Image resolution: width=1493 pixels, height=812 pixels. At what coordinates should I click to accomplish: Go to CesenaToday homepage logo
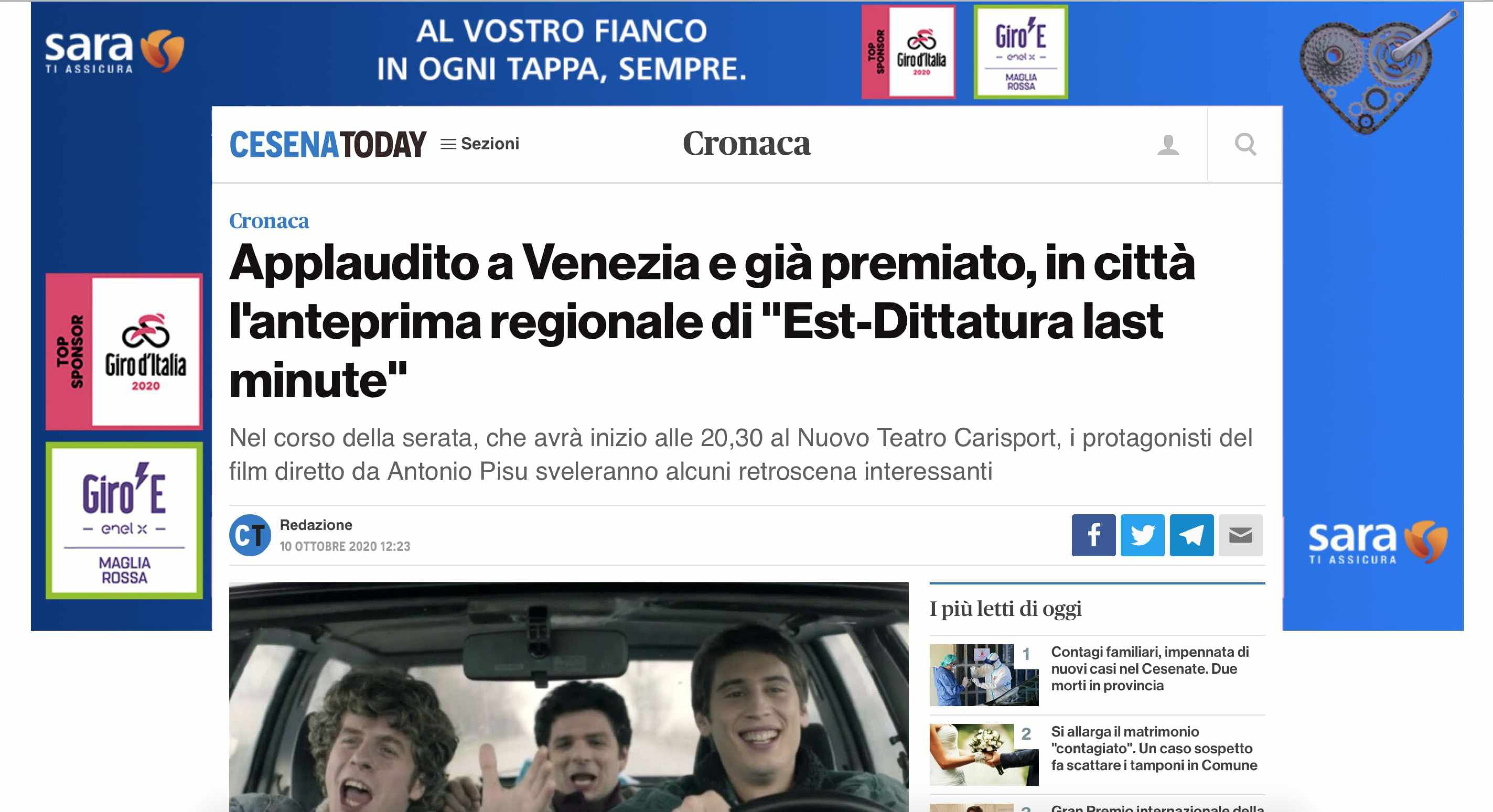(x=327, y=144)
